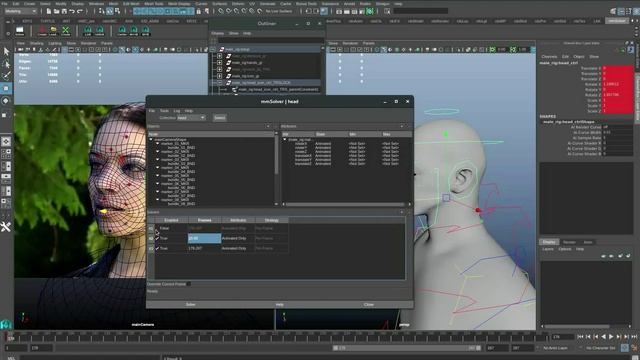Expand second male_rig child in Outliner

tap(219, 63)
